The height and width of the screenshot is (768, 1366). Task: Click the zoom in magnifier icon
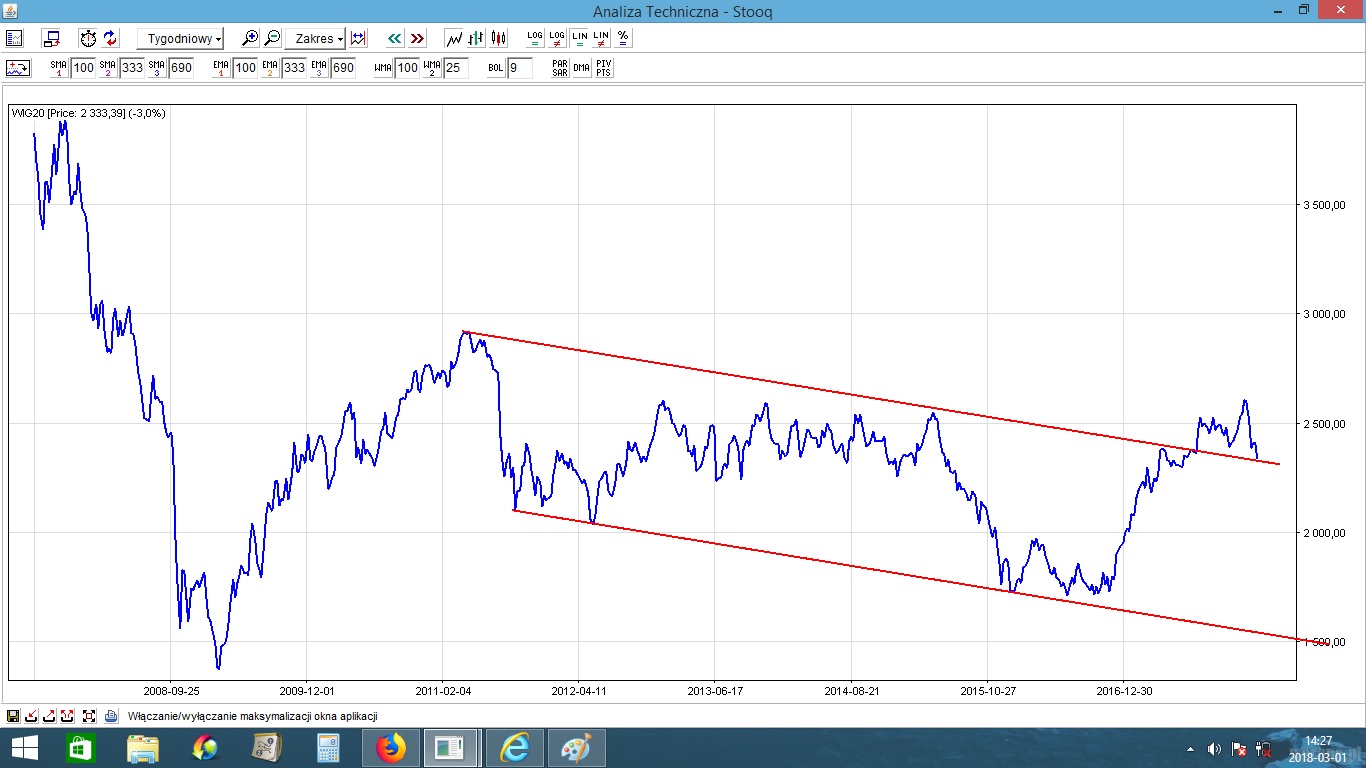pyautogui.click(x=250, y=39)
